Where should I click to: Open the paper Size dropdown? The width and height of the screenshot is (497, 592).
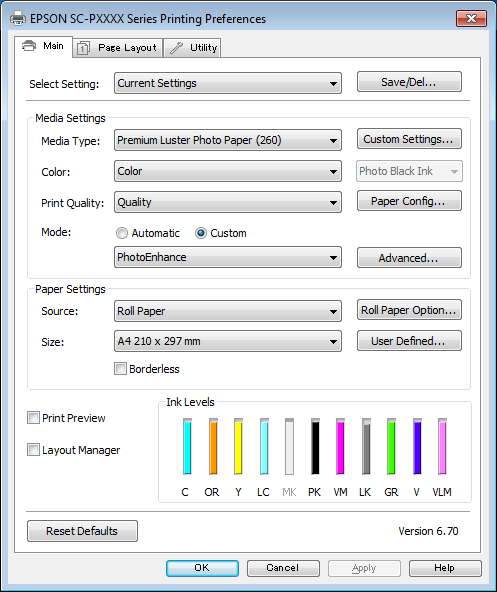pyautogui.click(x=228, y=341)
